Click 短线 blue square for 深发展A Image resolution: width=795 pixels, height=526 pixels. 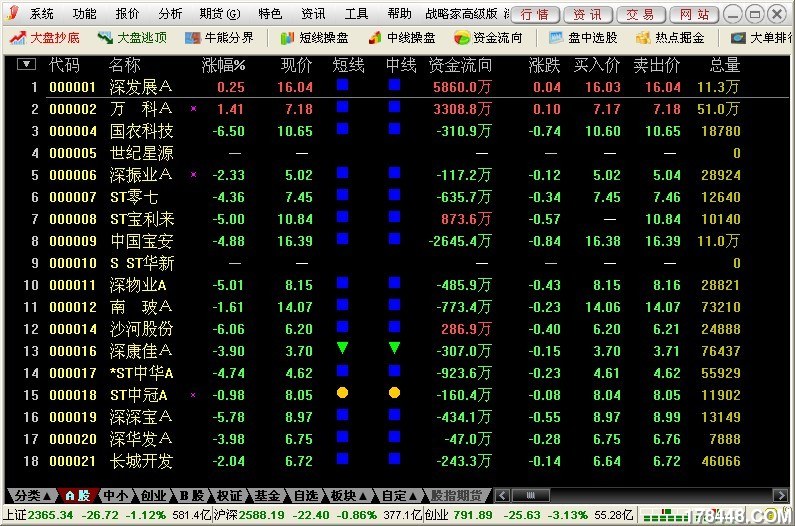point(343,85)
